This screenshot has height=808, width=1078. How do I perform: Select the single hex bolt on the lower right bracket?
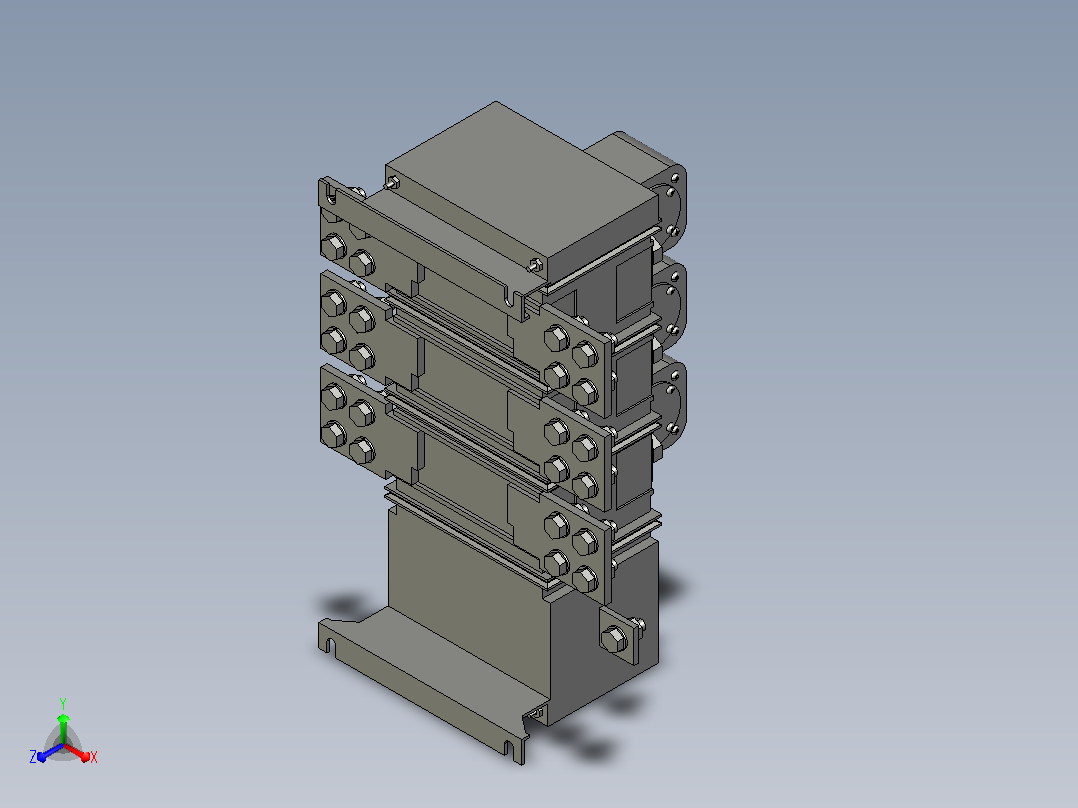click(613, 640)
